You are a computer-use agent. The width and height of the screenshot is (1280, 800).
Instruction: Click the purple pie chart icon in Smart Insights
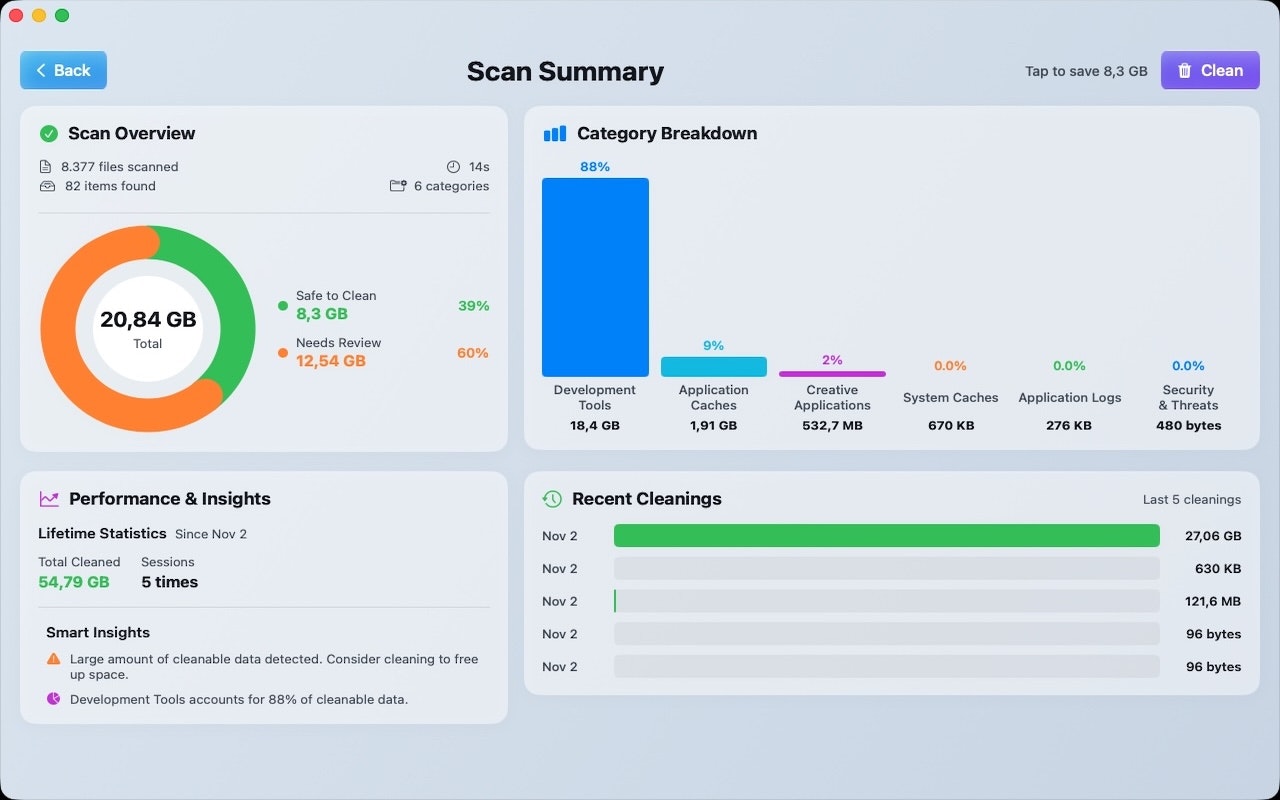(52, 699)
